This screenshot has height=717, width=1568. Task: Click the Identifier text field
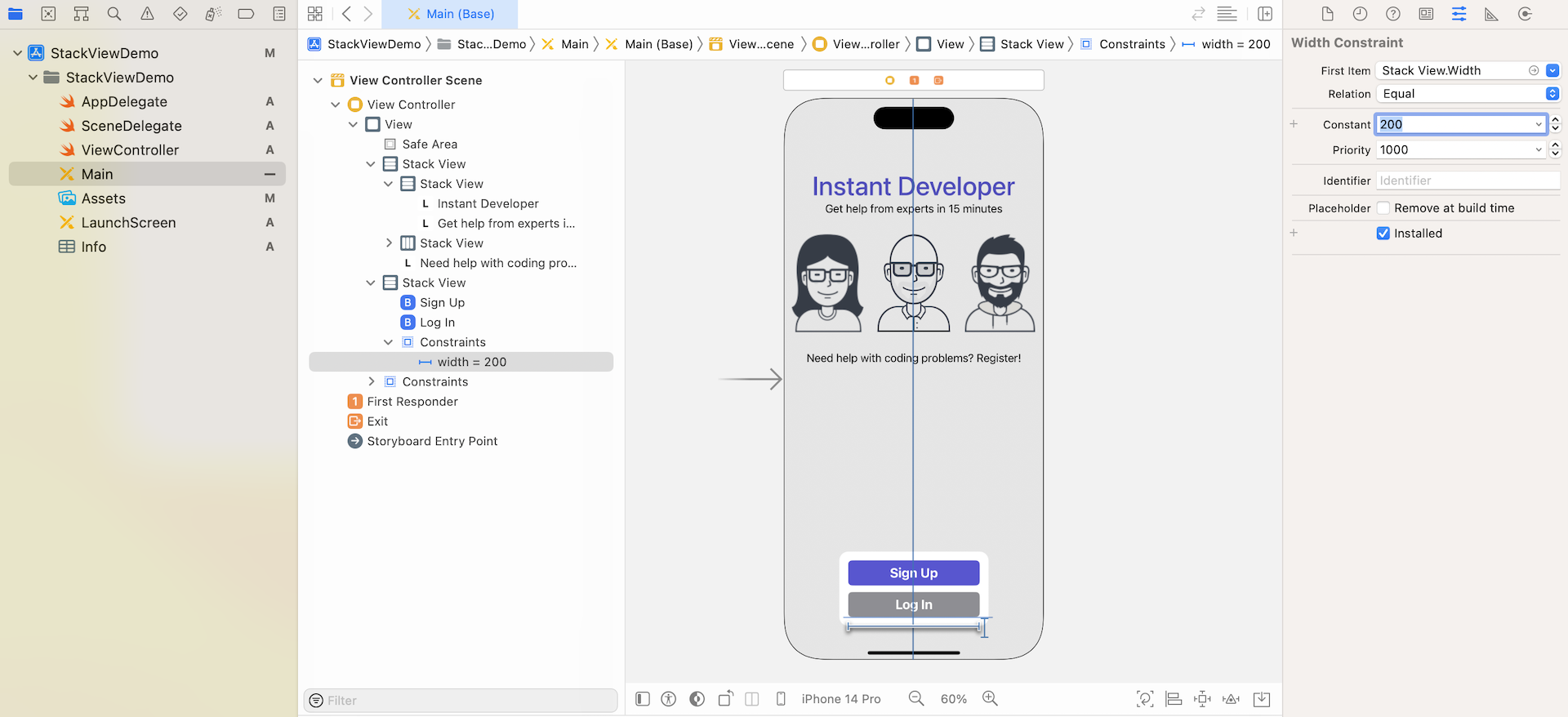pos(1467,180)
